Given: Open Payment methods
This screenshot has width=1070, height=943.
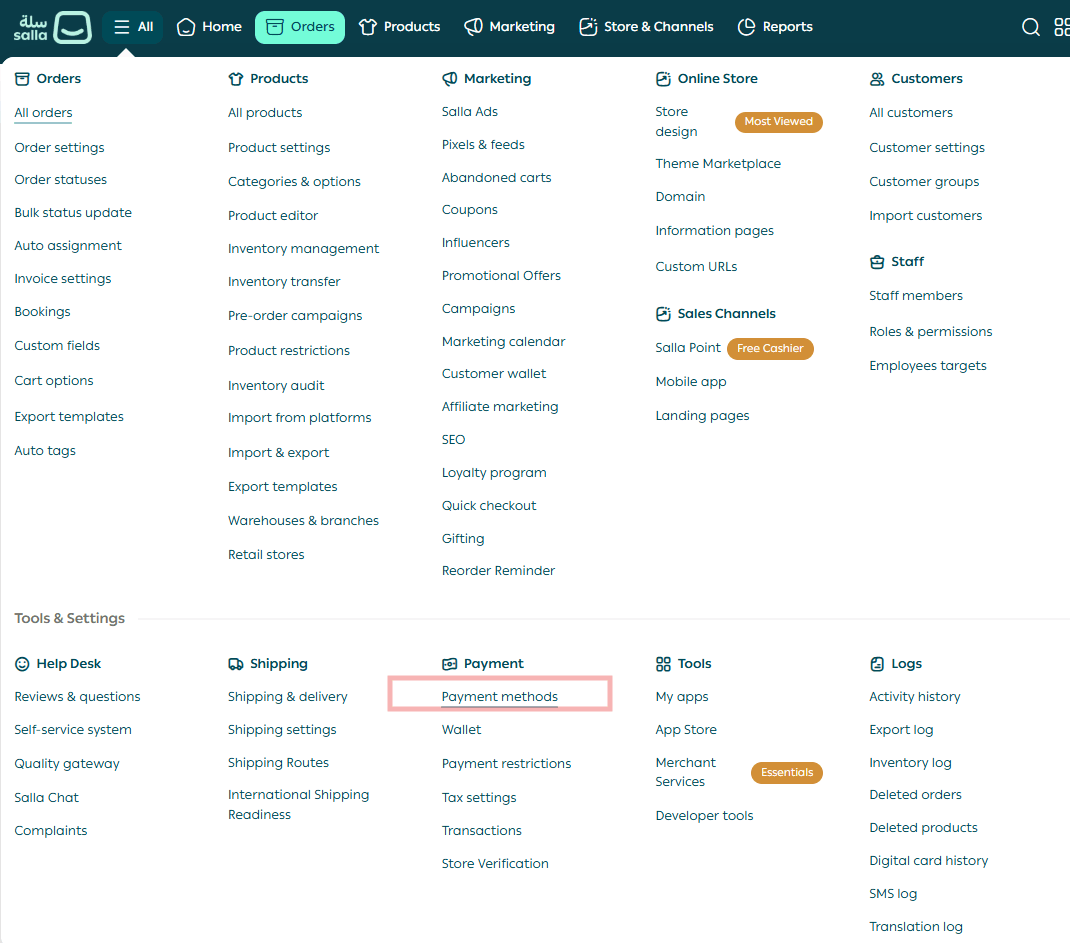Looking at the screenshot, I should (500, 697).
